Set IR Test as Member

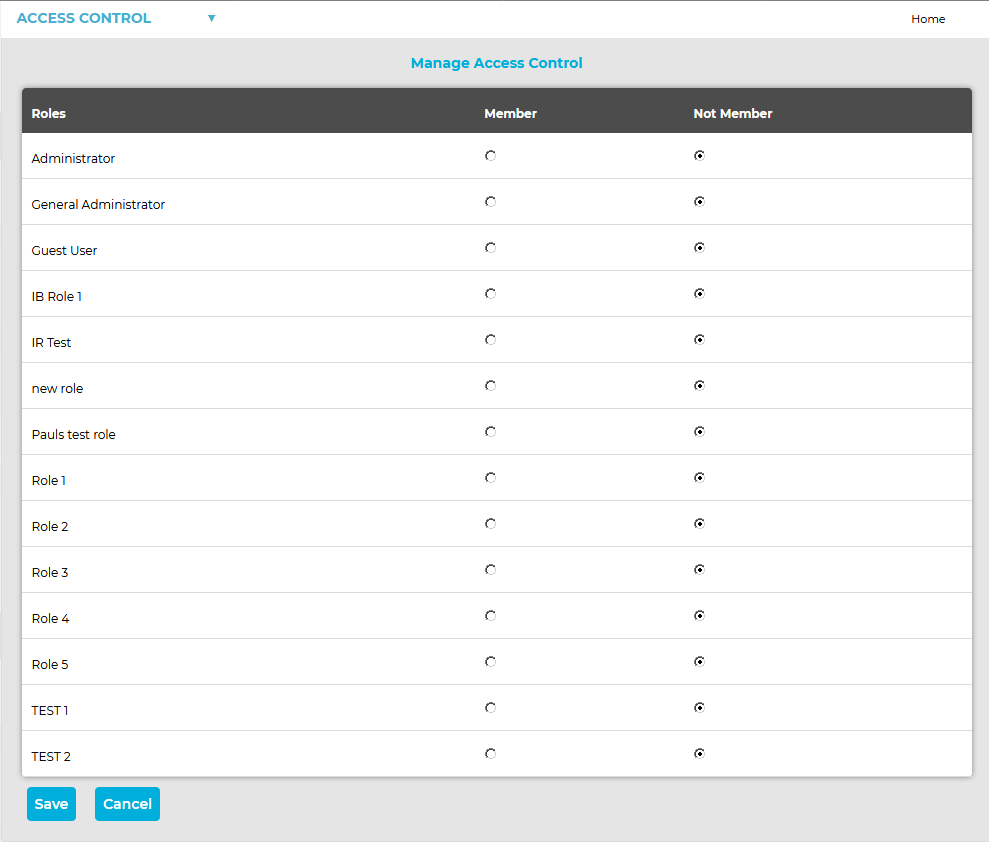point(491,340)
